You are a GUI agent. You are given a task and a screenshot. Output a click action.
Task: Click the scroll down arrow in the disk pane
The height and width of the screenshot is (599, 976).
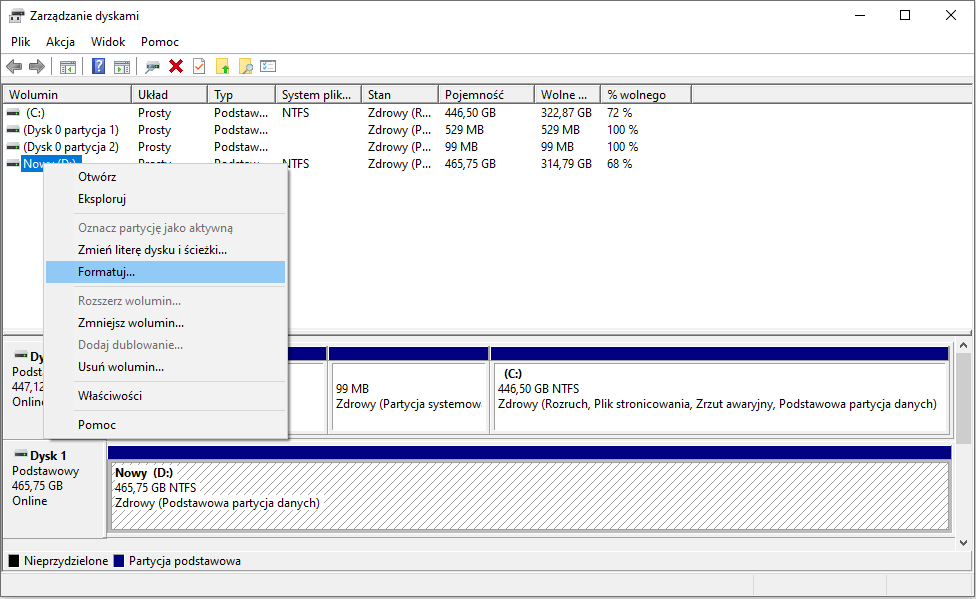point(964,542)
